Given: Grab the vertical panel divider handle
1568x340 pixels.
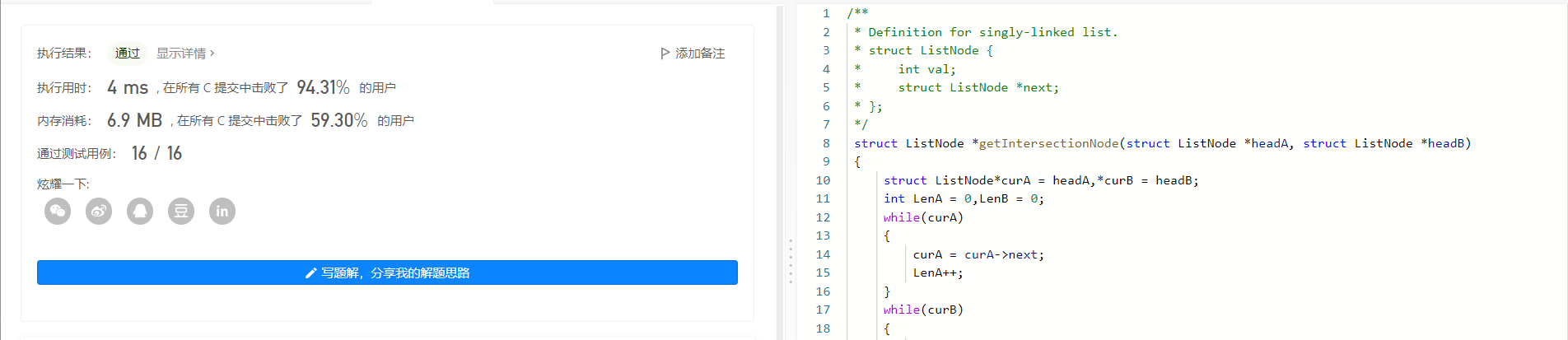Looking at the screenshot, I should pos(791,262).
